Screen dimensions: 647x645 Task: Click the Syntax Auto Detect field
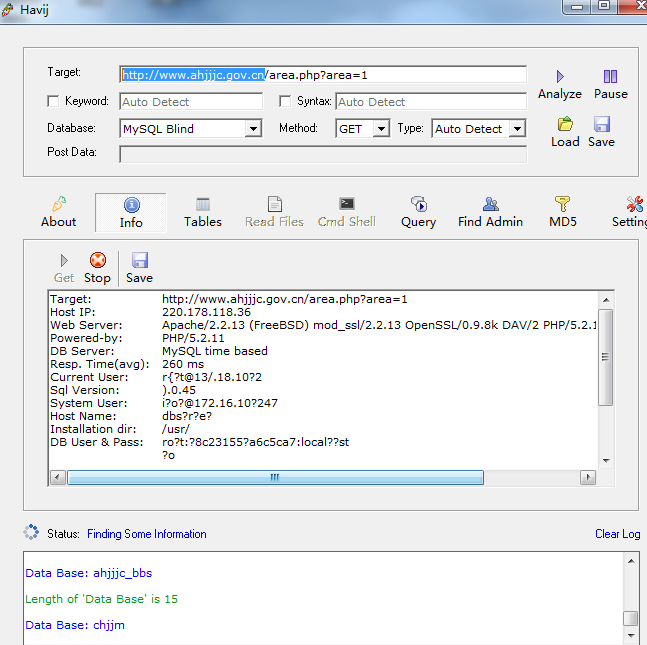point(431,102)
